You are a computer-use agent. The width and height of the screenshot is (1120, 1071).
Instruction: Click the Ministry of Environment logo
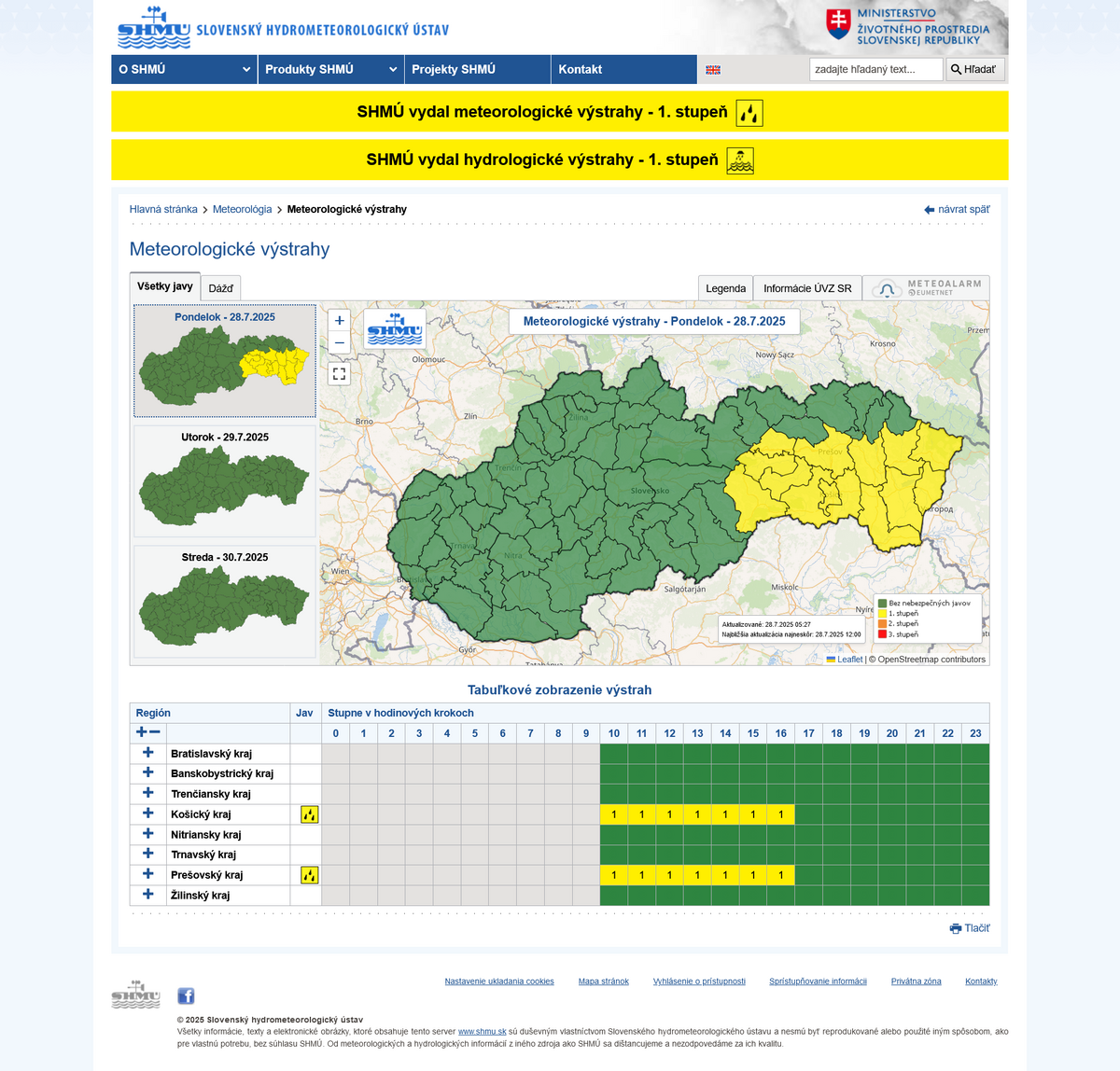[x=908, y=26]
